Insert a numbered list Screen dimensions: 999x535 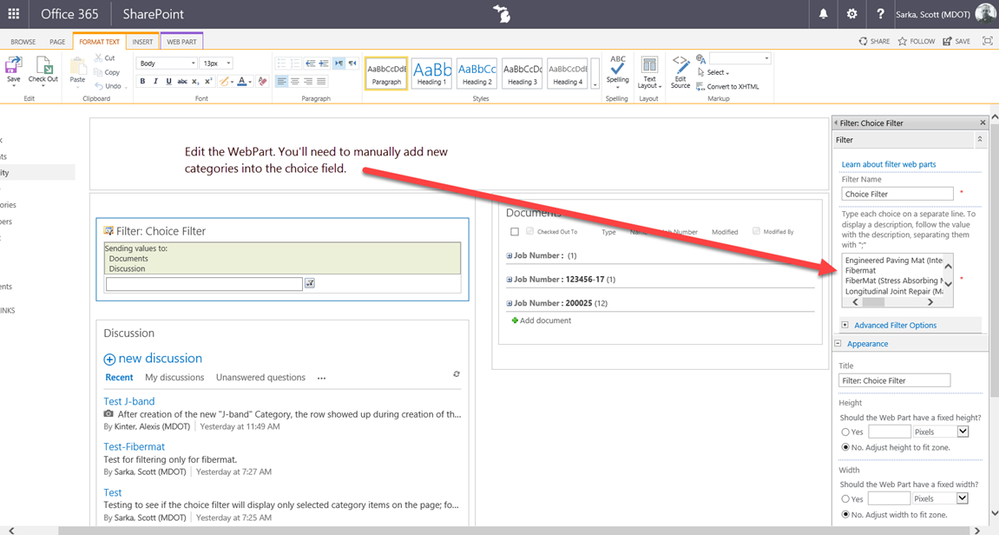(x=295, y=63)
